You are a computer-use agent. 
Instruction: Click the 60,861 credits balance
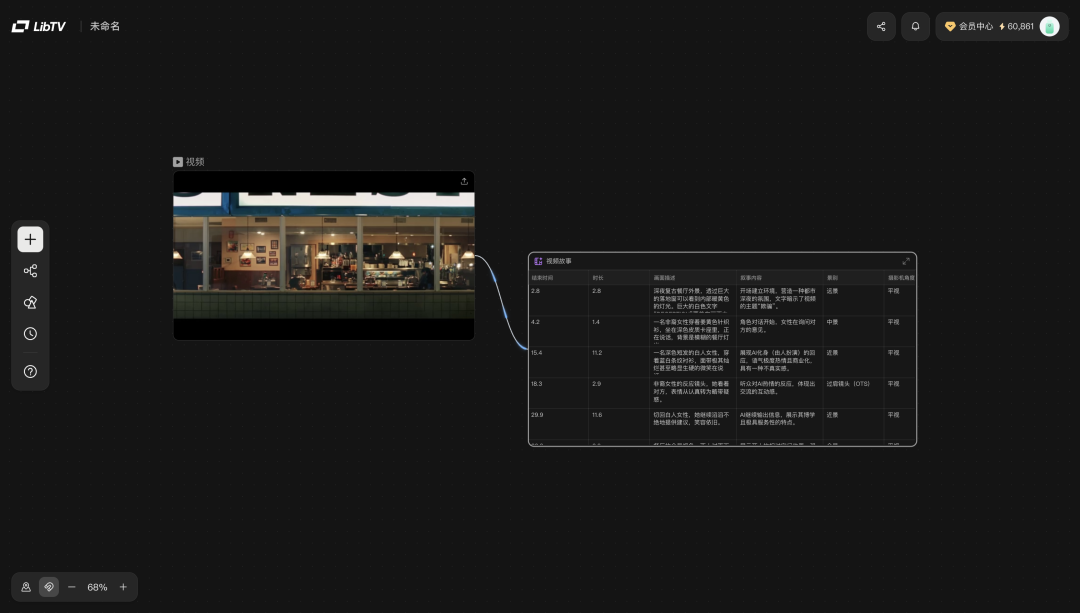coord(1016,26)
